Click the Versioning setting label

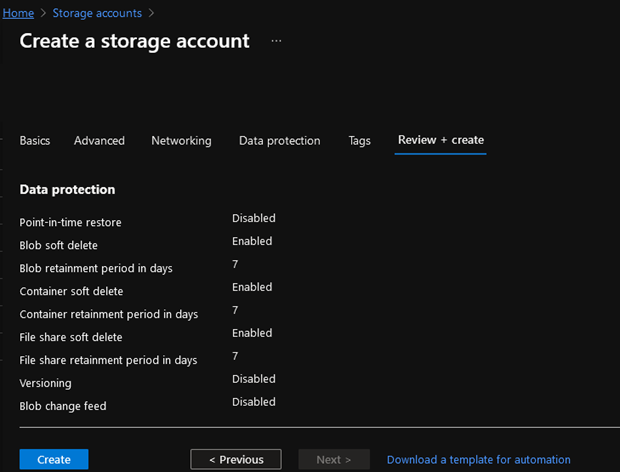[x=45, y=383]
